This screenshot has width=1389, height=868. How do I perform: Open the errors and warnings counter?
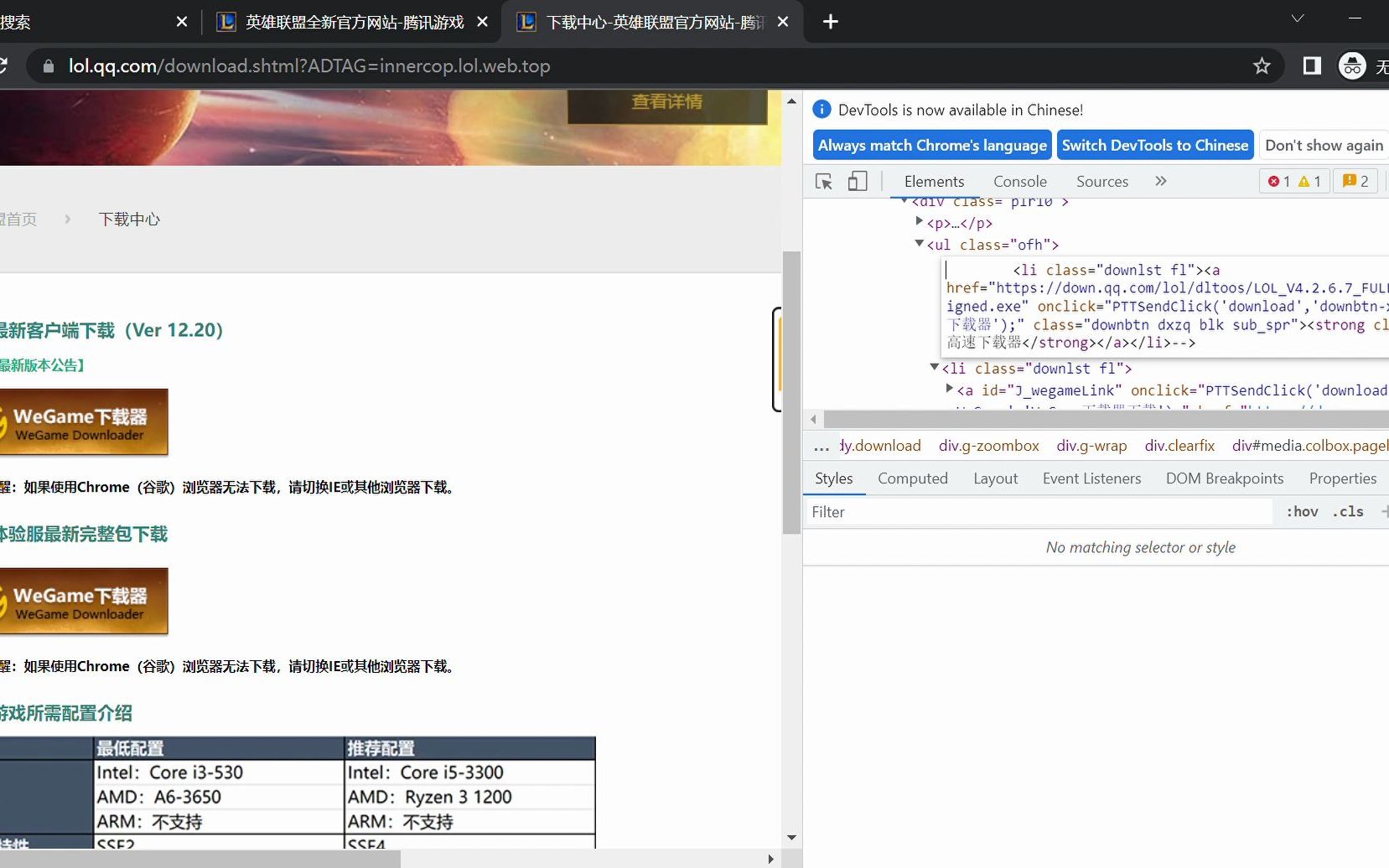click(1294, 181)
